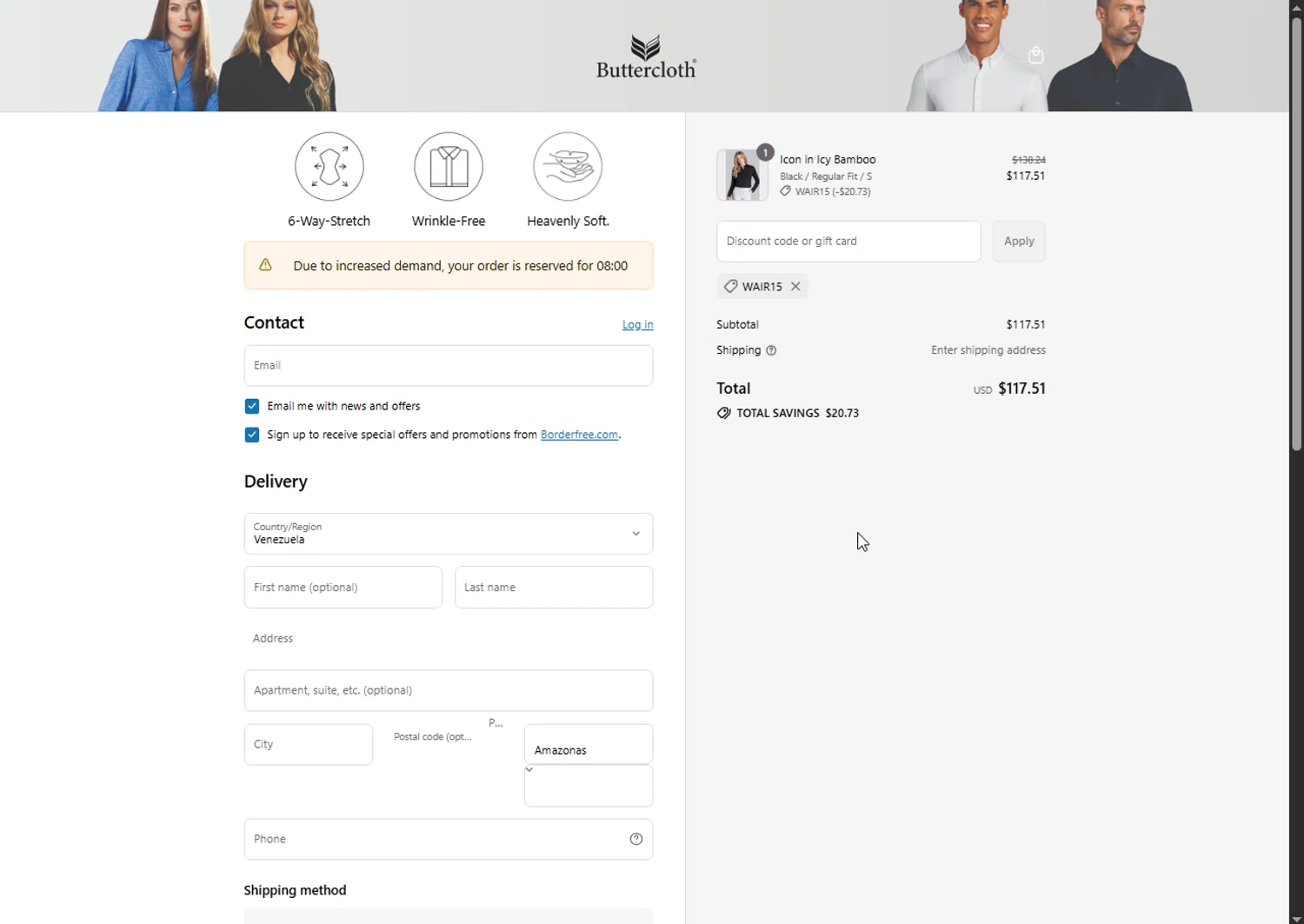
Task: Click the First name (optional) field
Action: coord(343,588)
